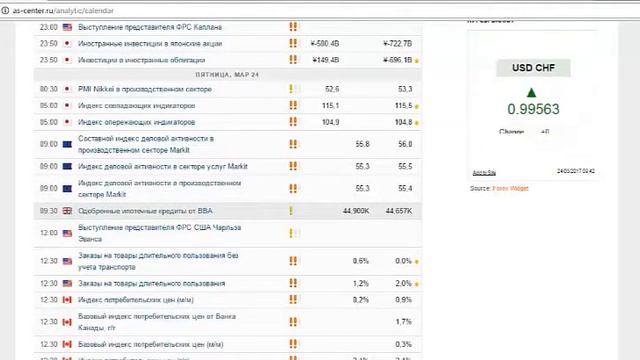Click importance marker for ФРС Каплана row
The image size is (640, 360).
click(x=293, y=27)
